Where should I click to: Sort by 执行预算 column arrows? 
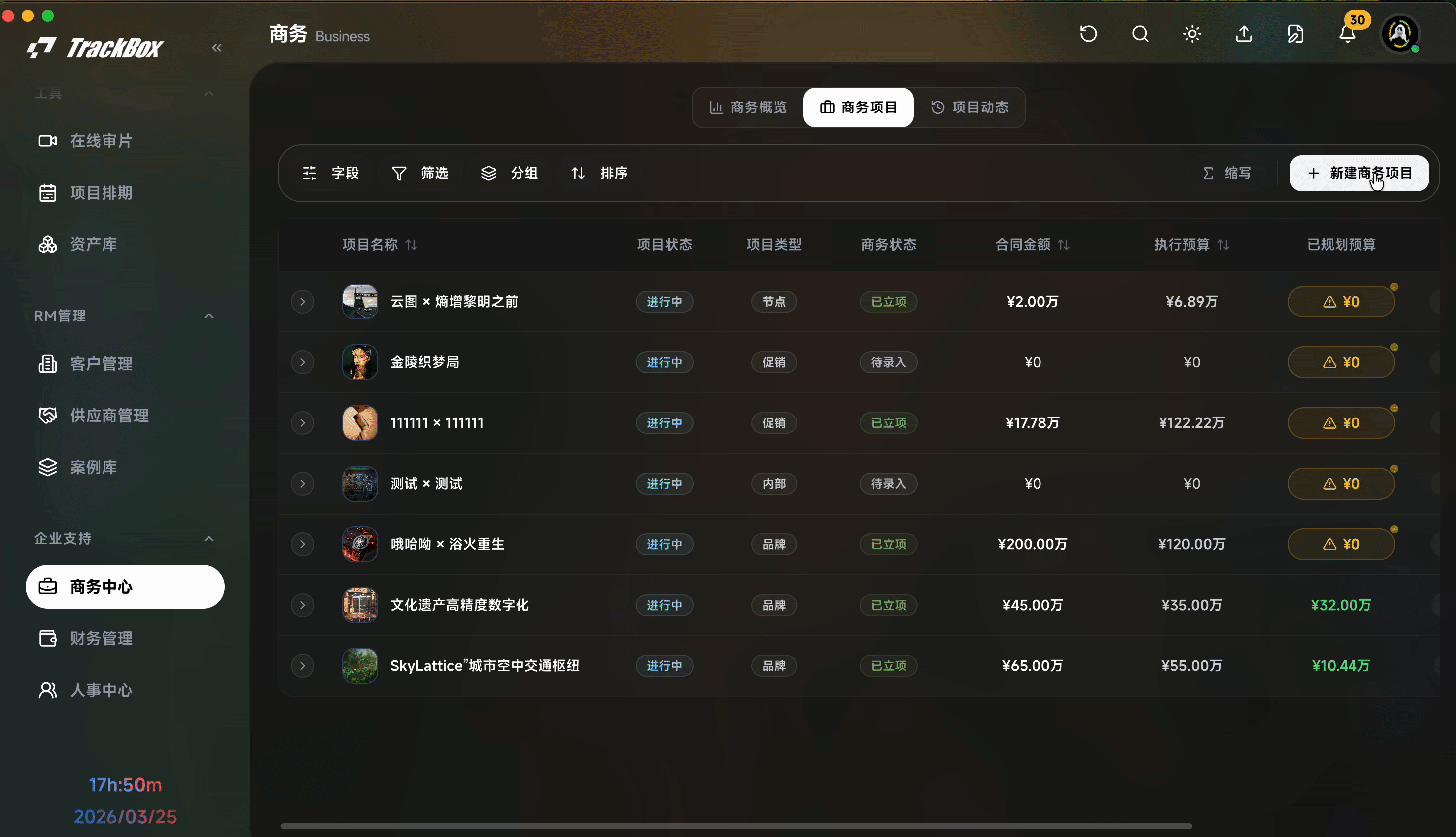click(1223, 245)
